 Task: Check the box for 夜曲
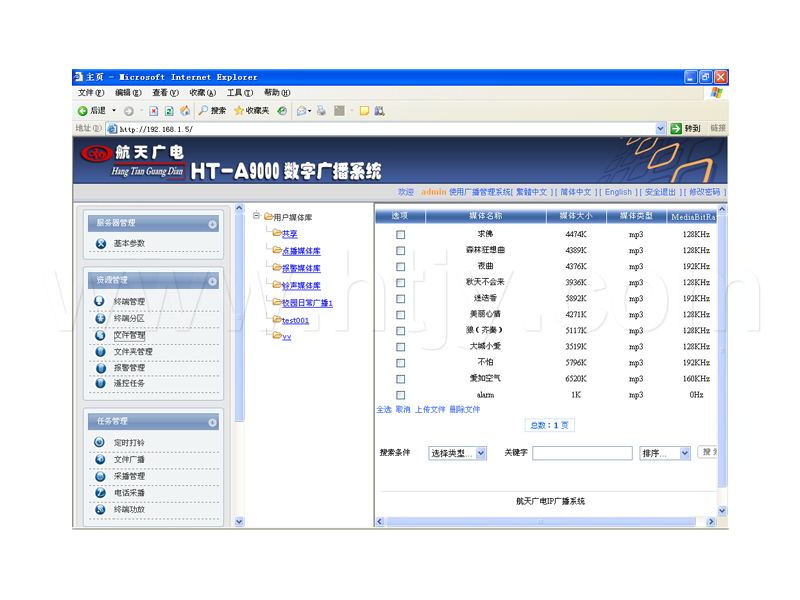[401, 266]
